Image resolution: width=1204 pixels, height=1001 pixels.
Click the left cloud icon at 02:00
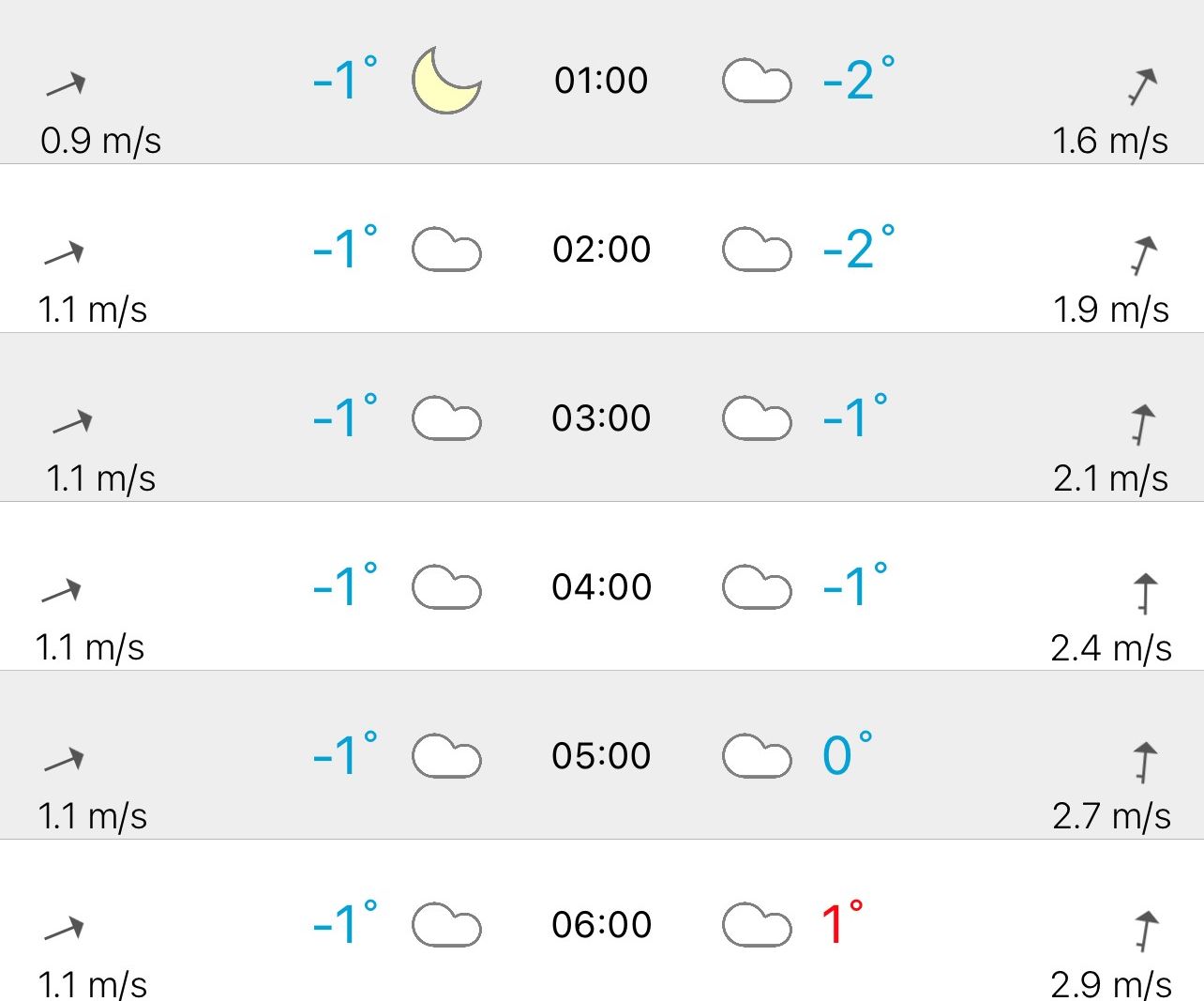click(x=446, y=250)
